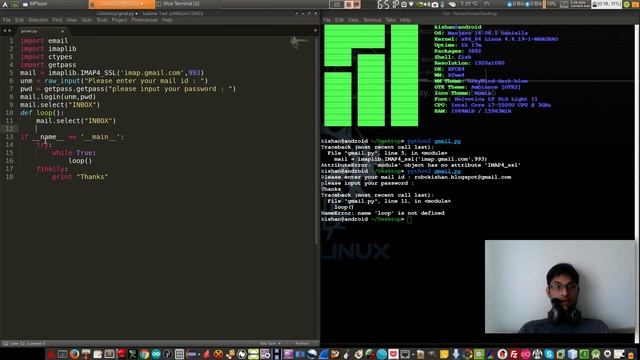Open Tabs menu in terminal window

tap(391, 20)
